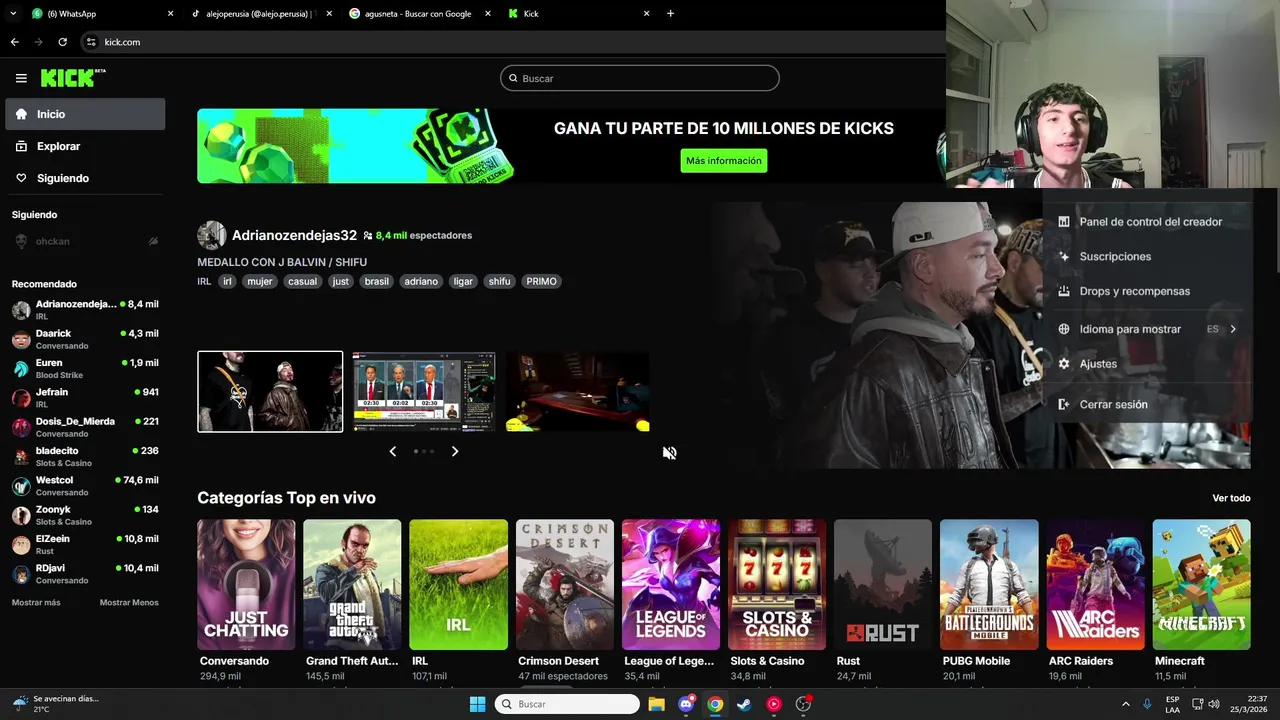Click the Cerrar sesión exit icon
1280x720 pixels.
[x=1064, y=405]
